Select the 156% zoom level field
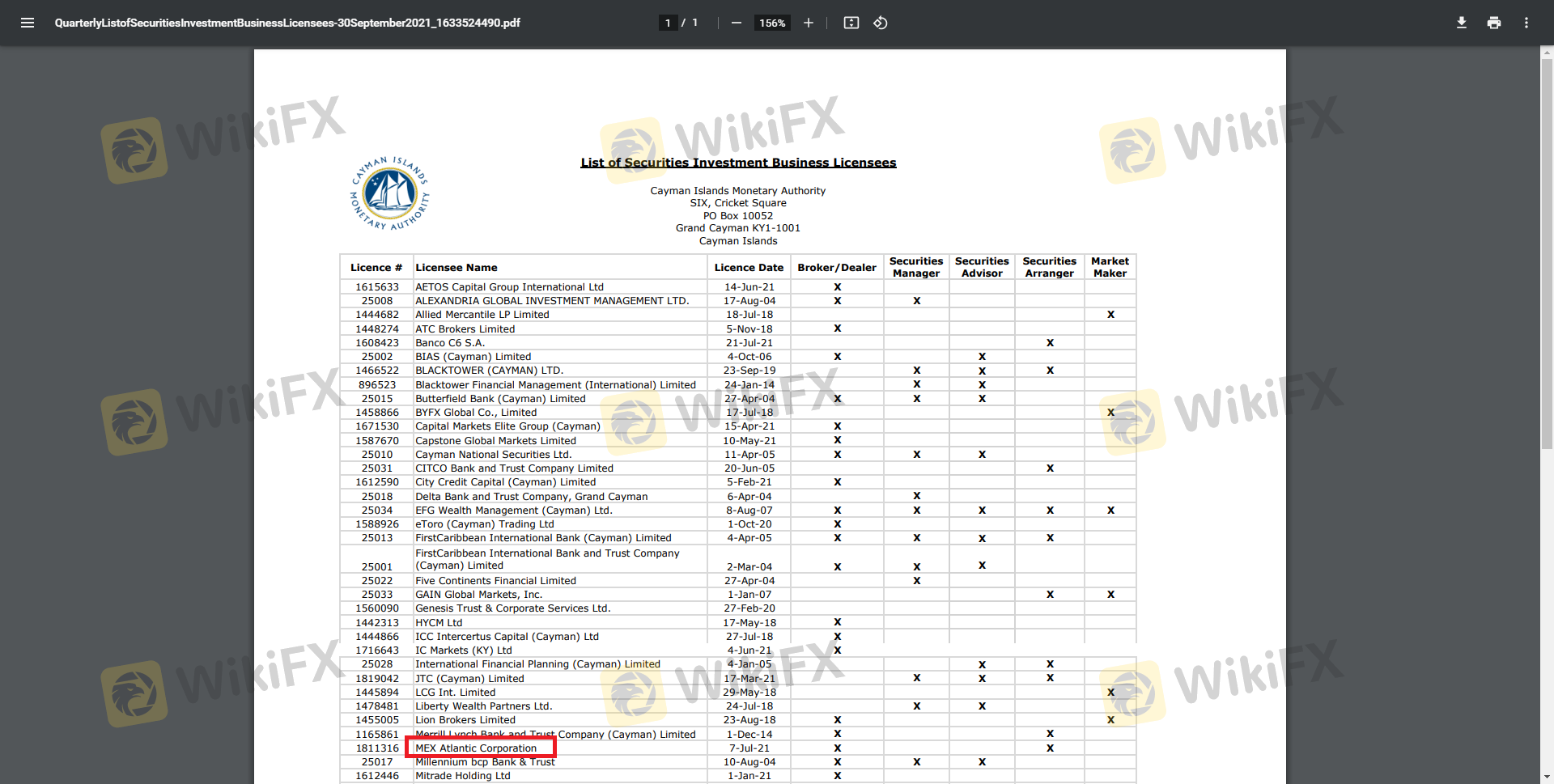Viewport: 1554px width, 784px height. 771,23
